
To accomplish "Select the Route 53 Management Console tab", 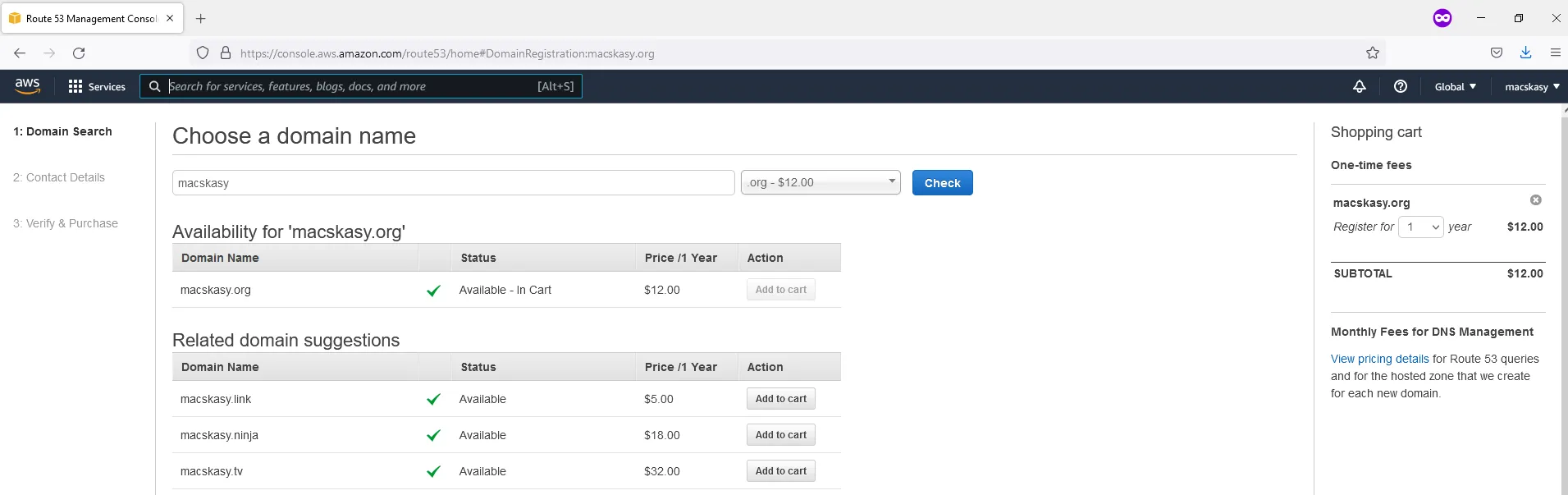I will [x=92, y=18].
